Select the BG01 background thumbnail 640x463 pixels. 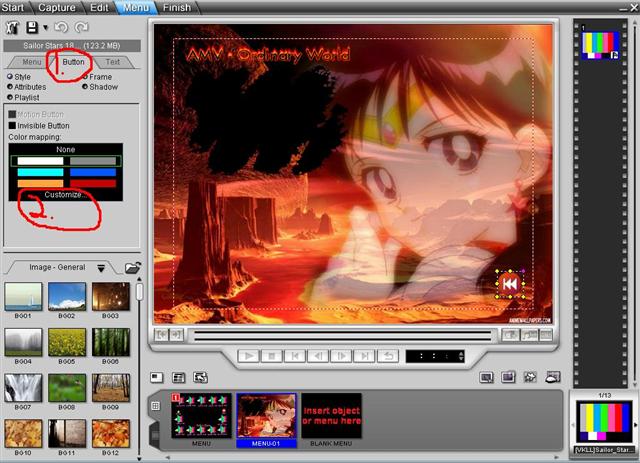tap(23, 296)
